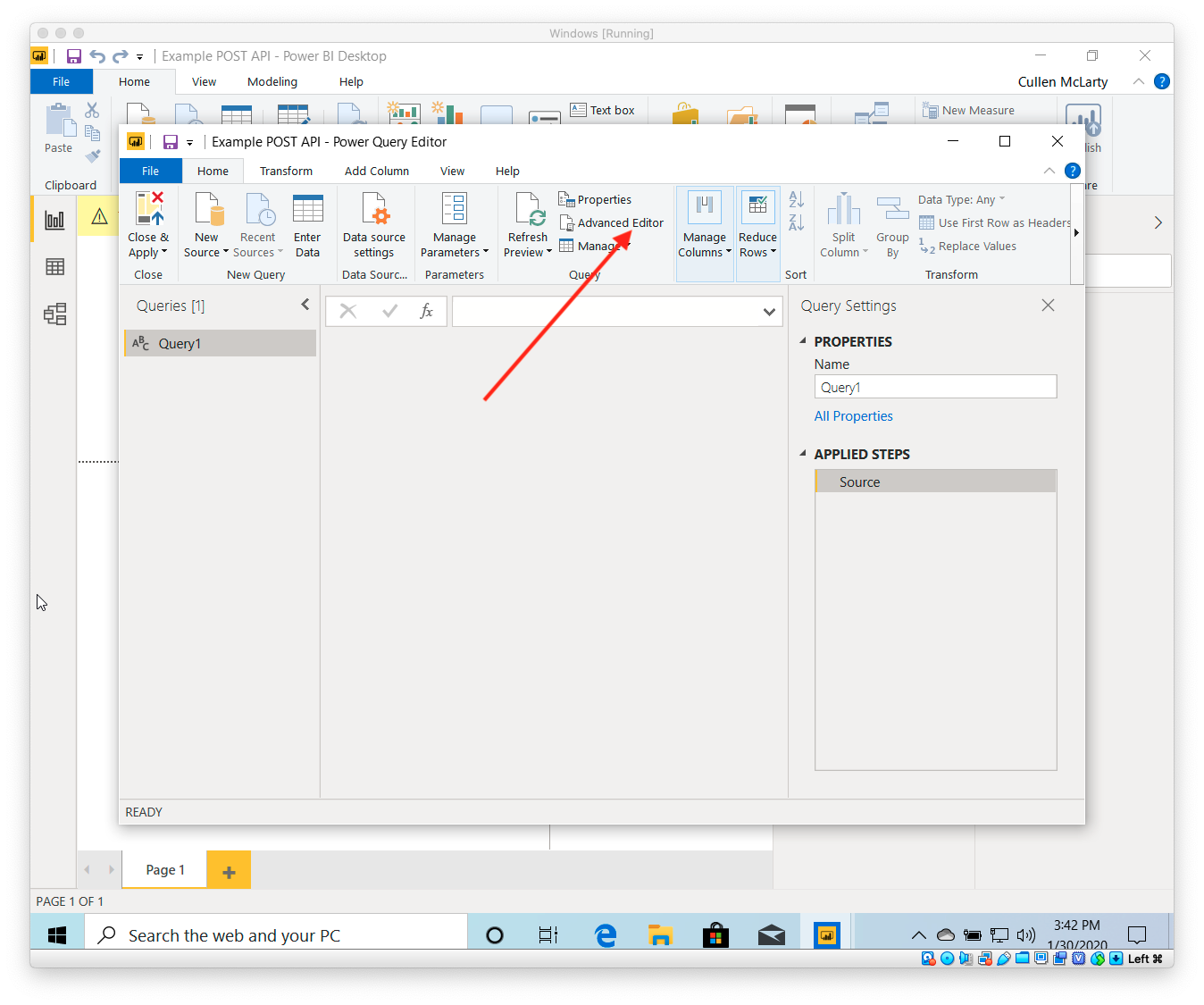This screenshot has height=1005, width=1204.
Task: Switch to Query Editor Transform tab
Action: [x=286, y=171]
